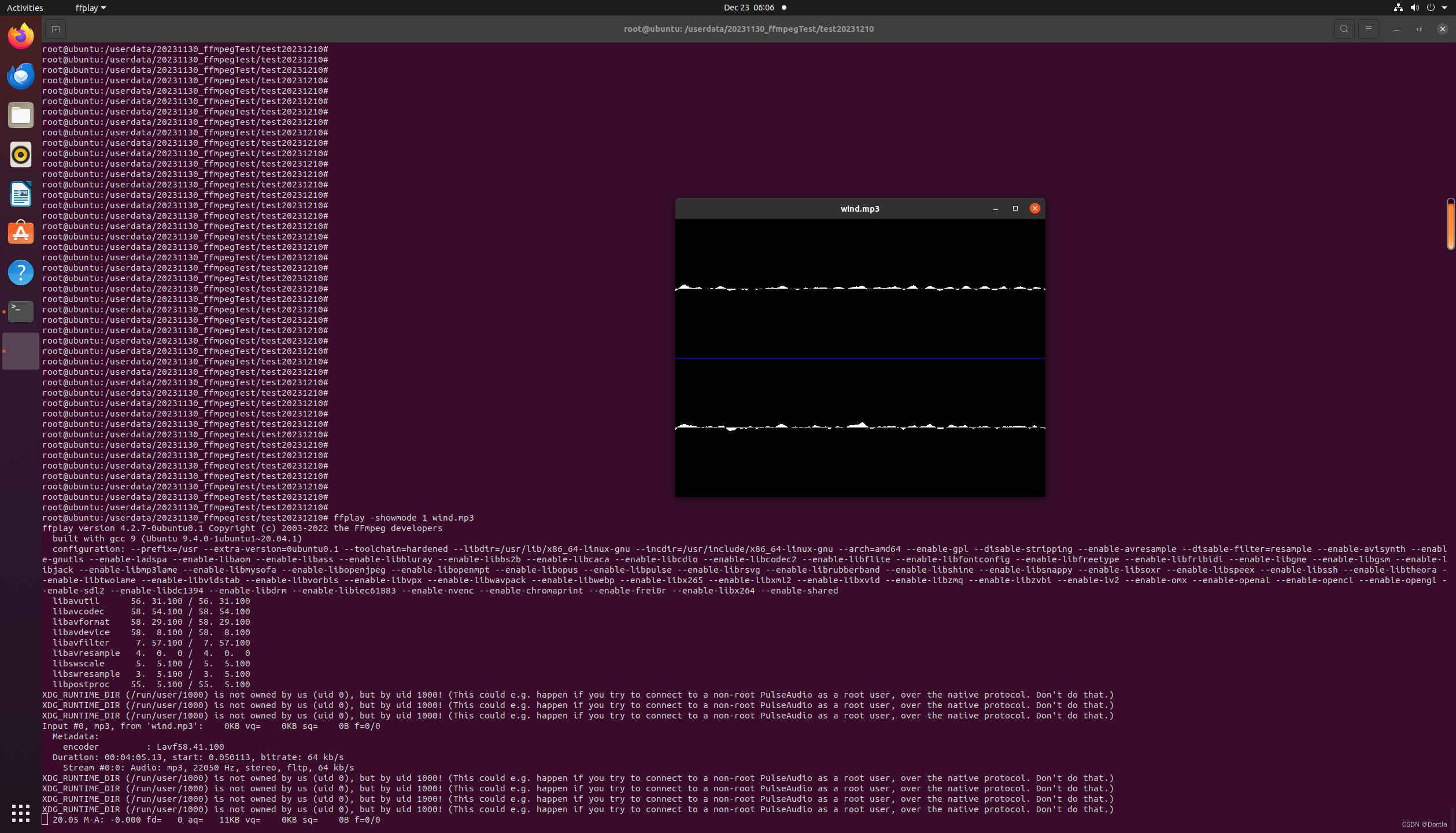
Task: Click the "Input #0, mp3, from 'wind.mp3'" line
Action: [x=211, y=726]
